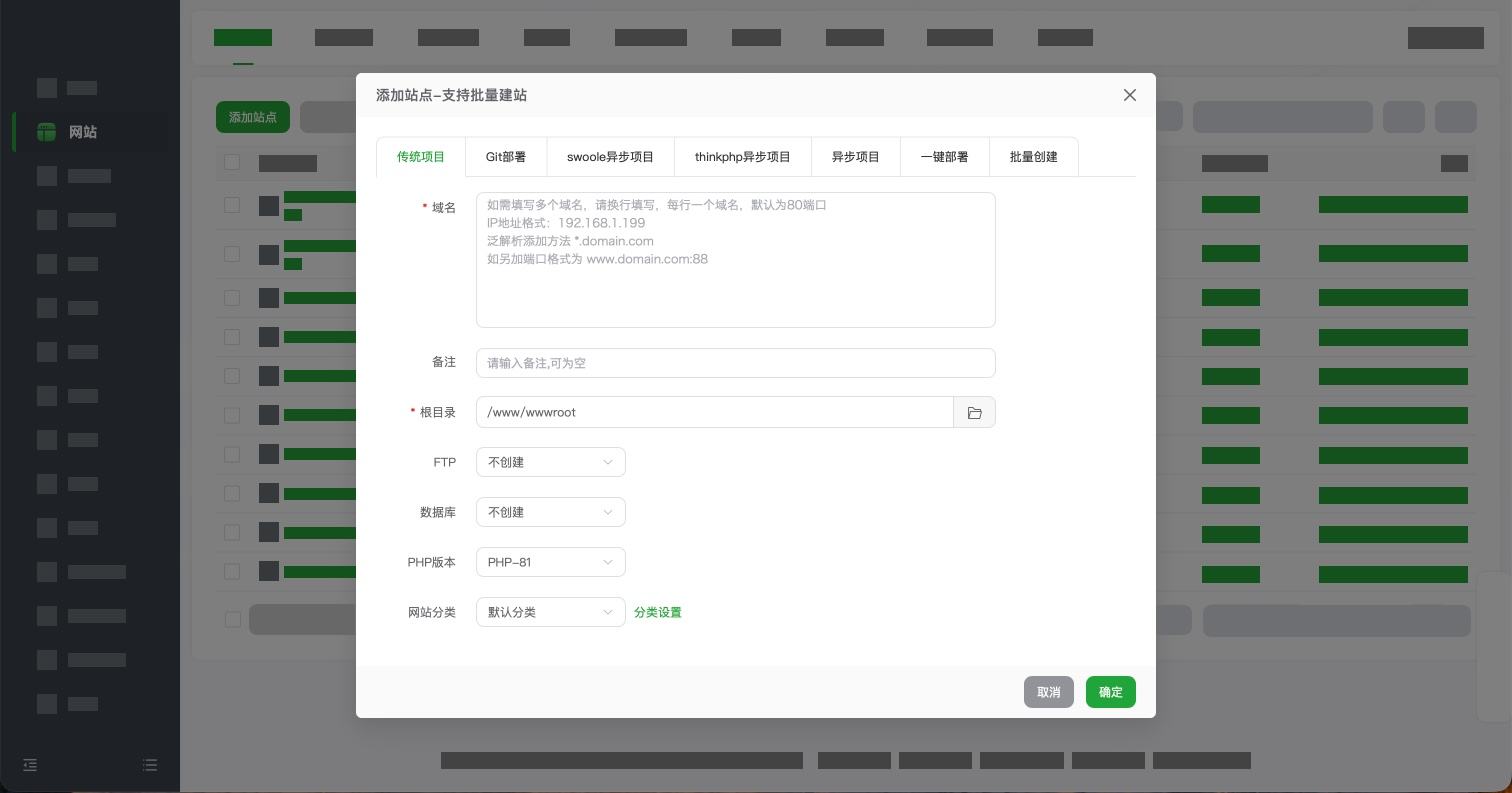Tick the checkbox beneath the sites table

[x=232, y=620]
